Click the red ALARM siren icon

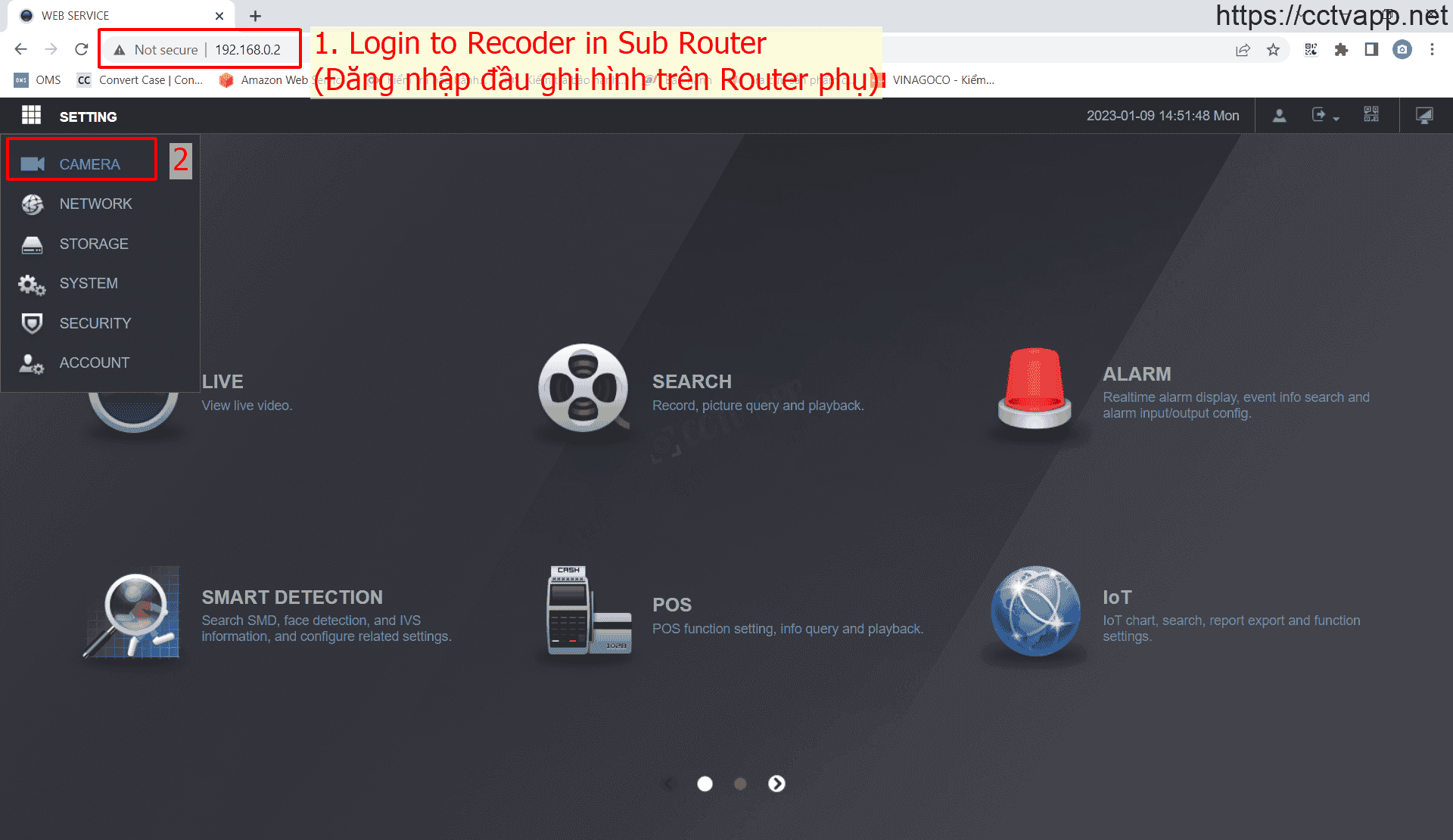pos(1034,388)
